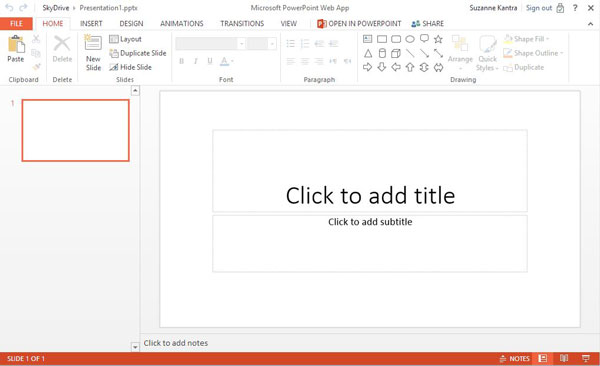Select the five-point star shape

pyautogui.click(x=438, y=39)
